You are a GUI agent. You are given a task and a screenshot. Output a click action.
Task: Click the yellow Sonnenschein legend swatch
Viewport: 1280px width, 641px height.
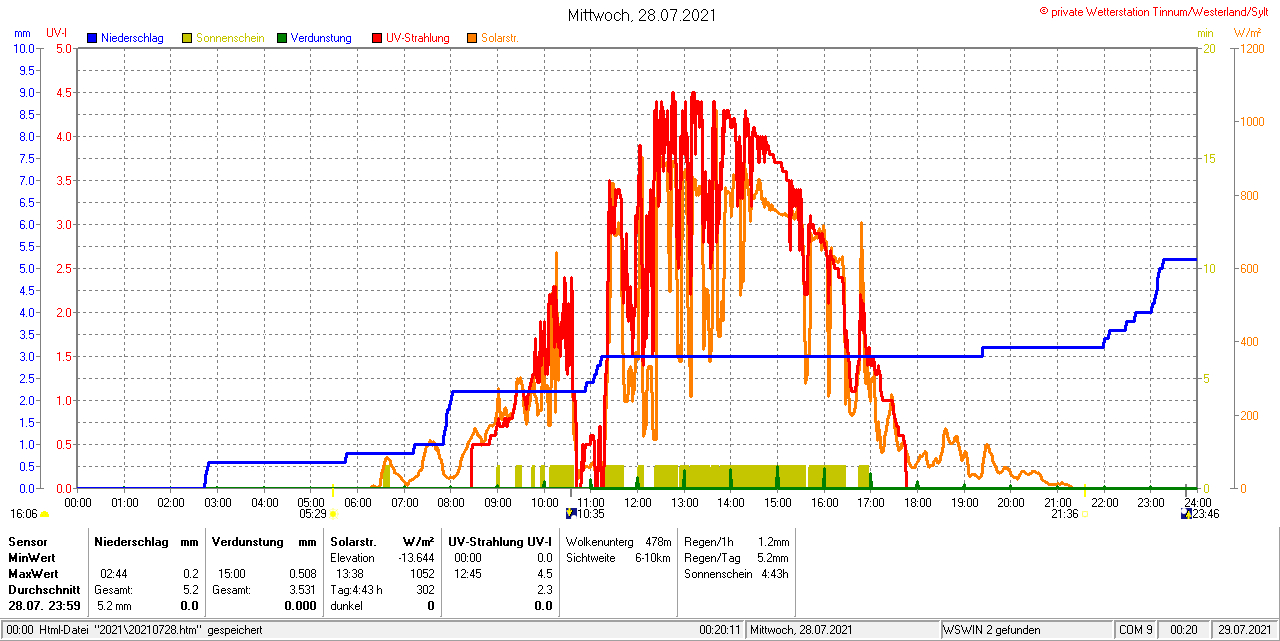(x=187, y=38)
